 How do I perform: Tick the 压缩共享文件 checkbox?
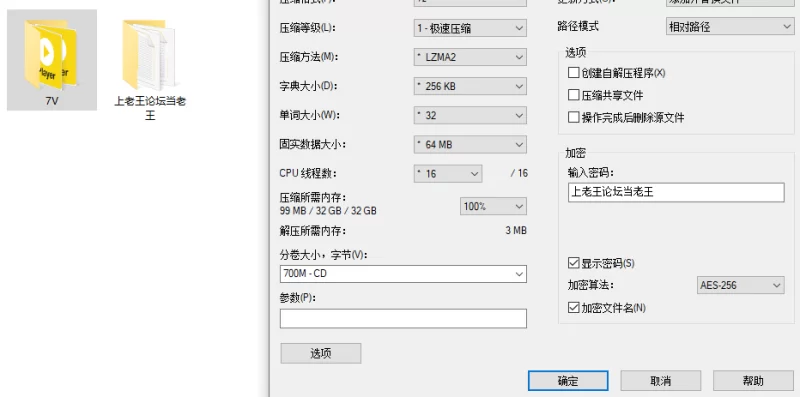573,95
